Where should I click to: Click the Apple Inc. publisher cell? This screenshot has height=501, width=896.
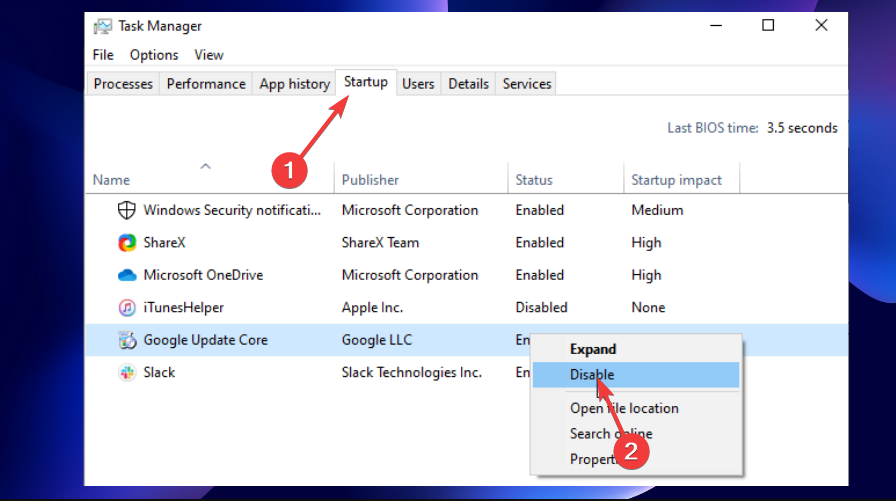(373, 308)
